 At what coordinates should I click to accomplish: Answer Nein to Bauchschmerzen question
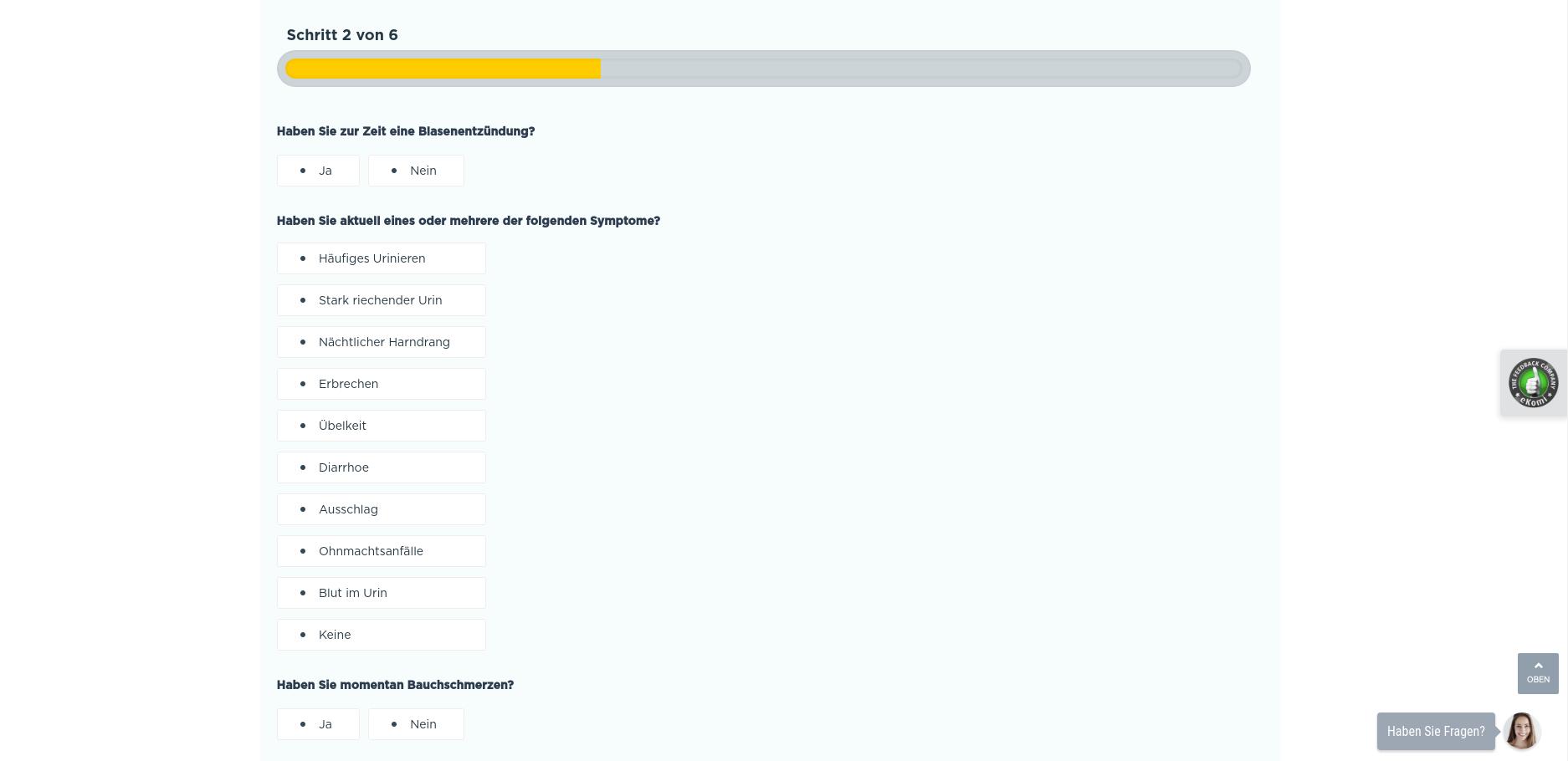pos(416,724)
